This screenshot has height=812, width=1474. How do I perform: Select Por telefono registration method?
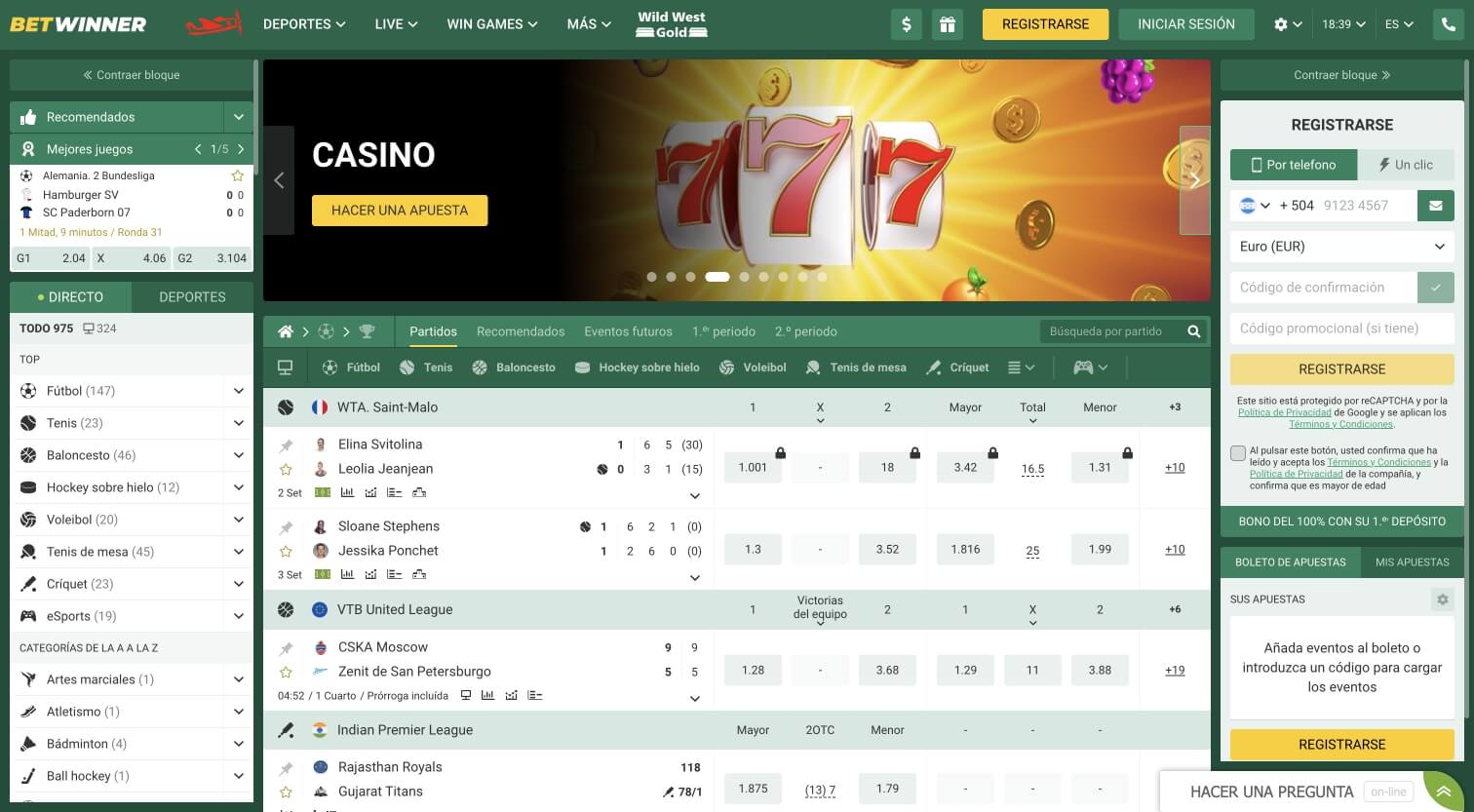[x=1294, y=165]
